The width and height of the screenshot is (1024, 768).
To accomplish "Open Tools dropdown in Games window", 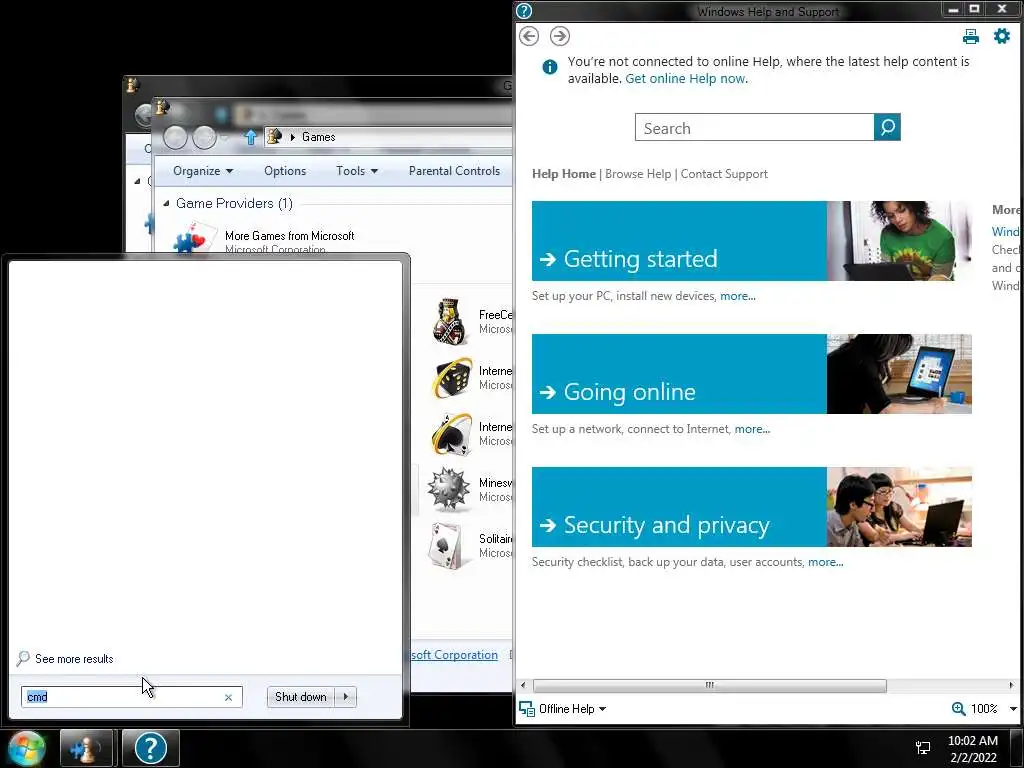I will 357,170.
